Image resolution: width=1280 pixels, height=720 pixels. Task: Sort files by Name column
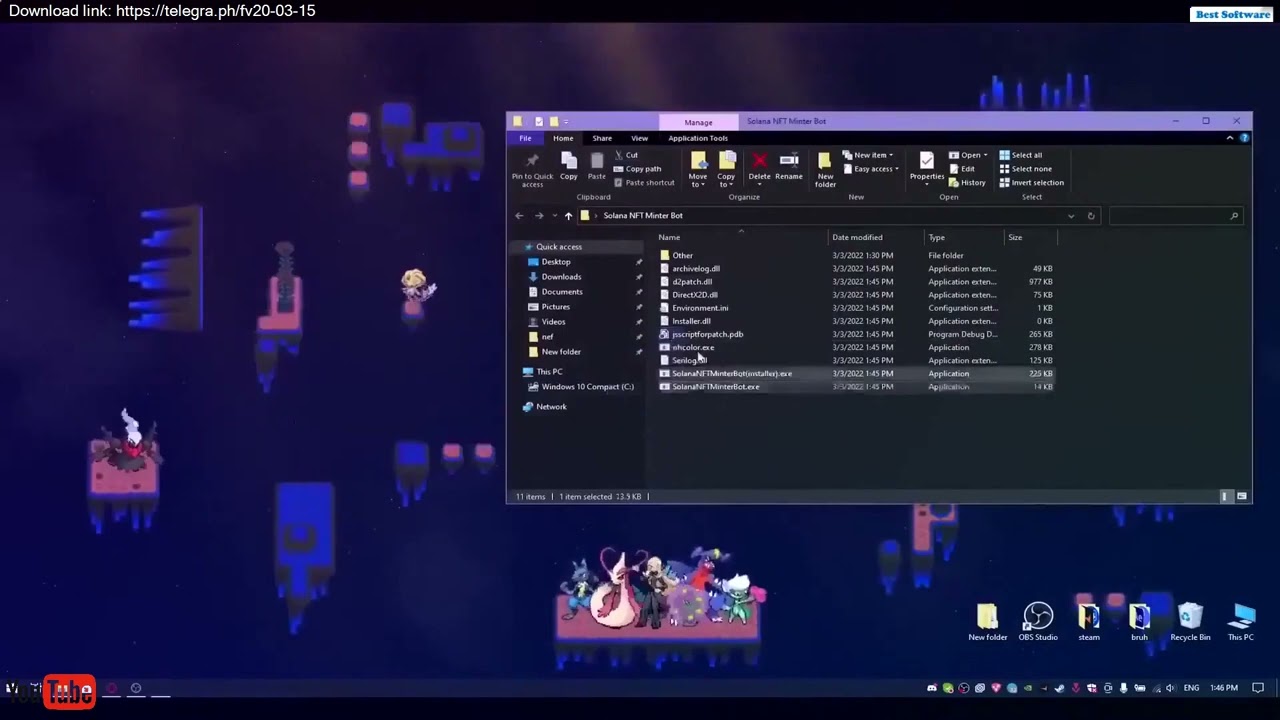pos(742,237)
